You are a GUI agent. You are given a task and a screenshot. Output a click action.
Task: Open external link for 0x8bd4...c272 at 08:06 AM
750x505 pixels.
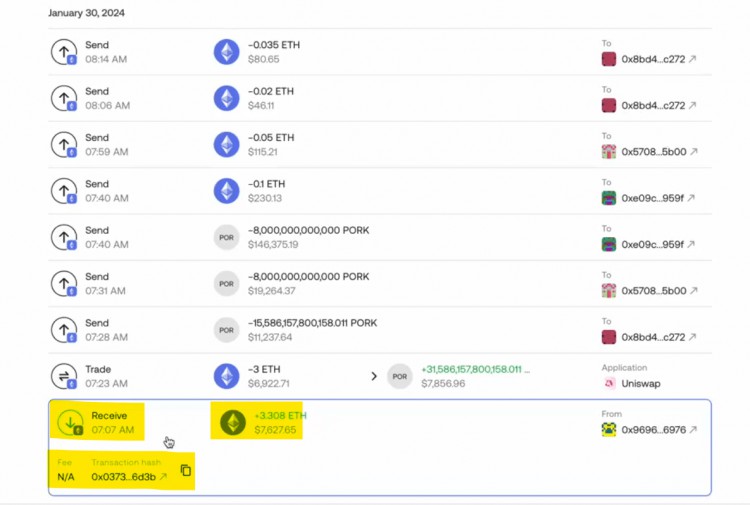click(693, 106)
